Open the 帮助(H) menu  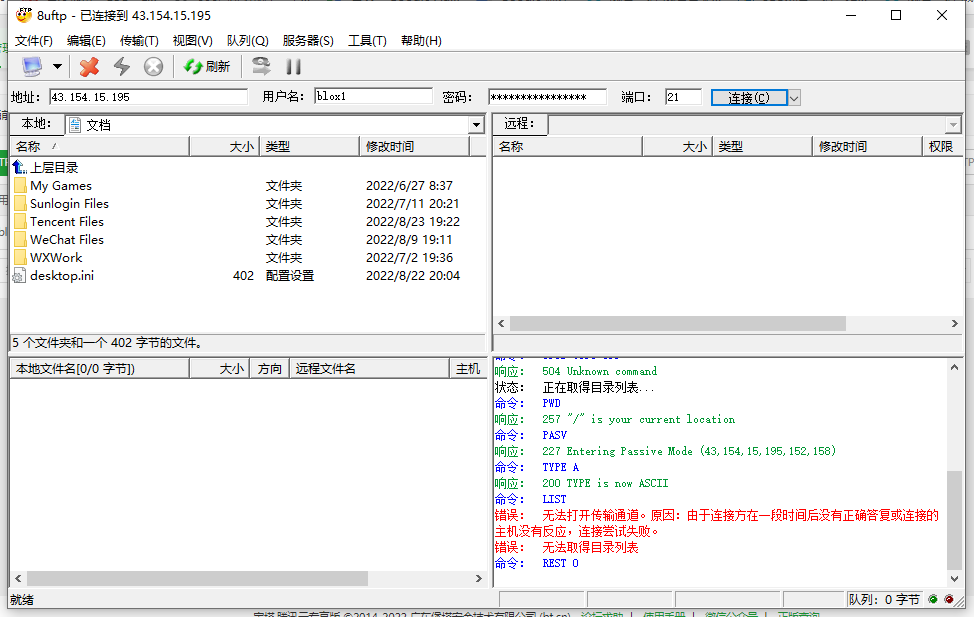coord(421,40)
